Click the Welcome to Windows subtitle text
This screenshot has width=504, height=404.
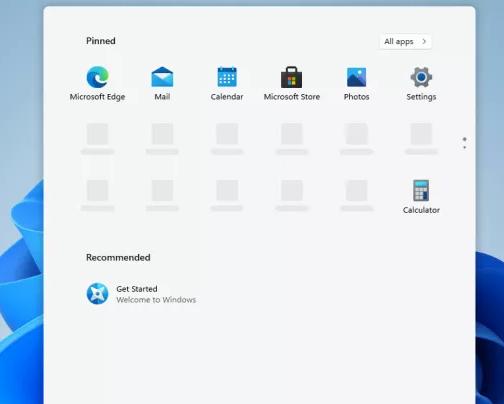(156, 300)
